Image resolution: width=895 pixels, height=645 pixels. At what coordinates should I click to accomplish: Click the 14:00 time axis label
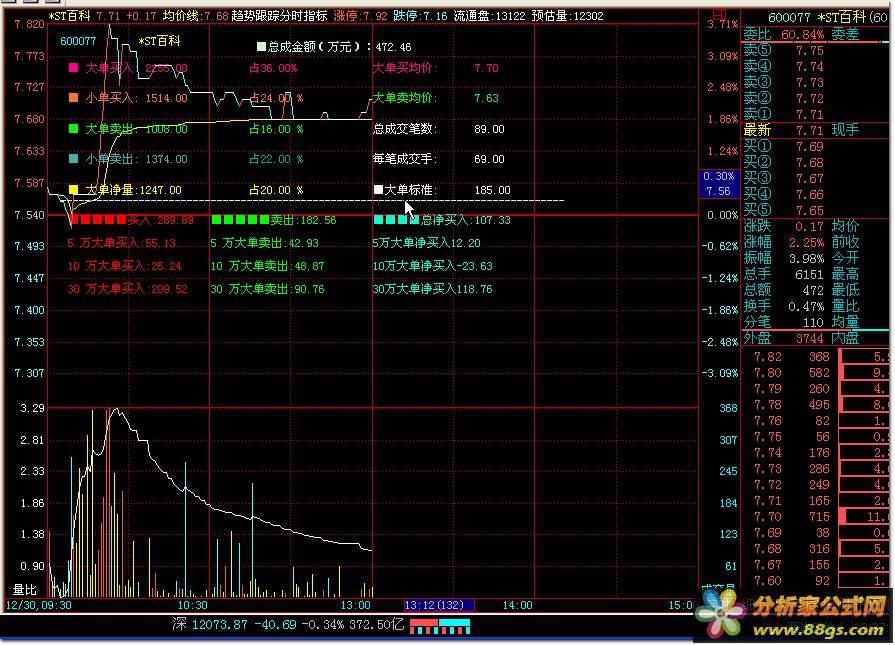[517, 605]
